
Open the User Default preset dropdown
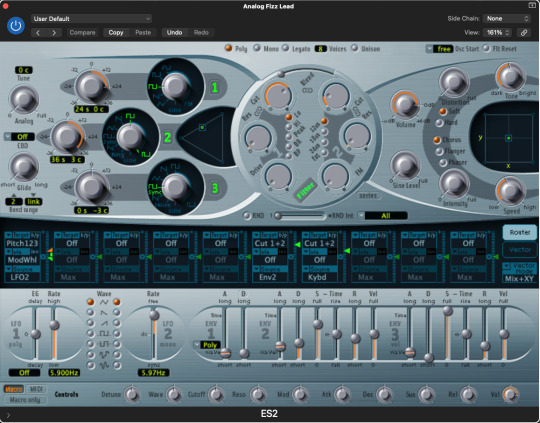coord(92,19)
